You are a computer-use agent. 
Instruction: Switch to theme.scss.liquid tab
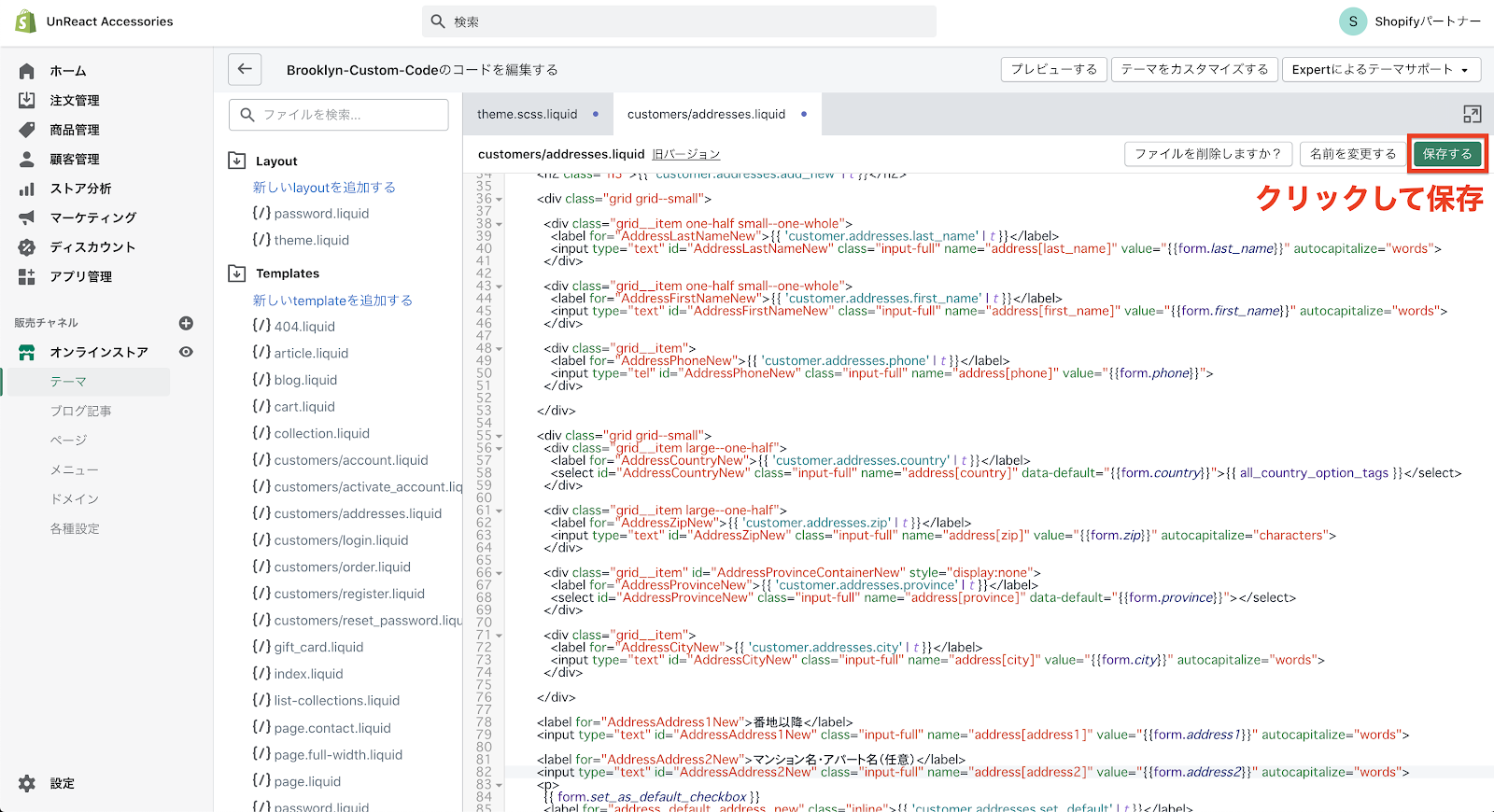(527, 114)
